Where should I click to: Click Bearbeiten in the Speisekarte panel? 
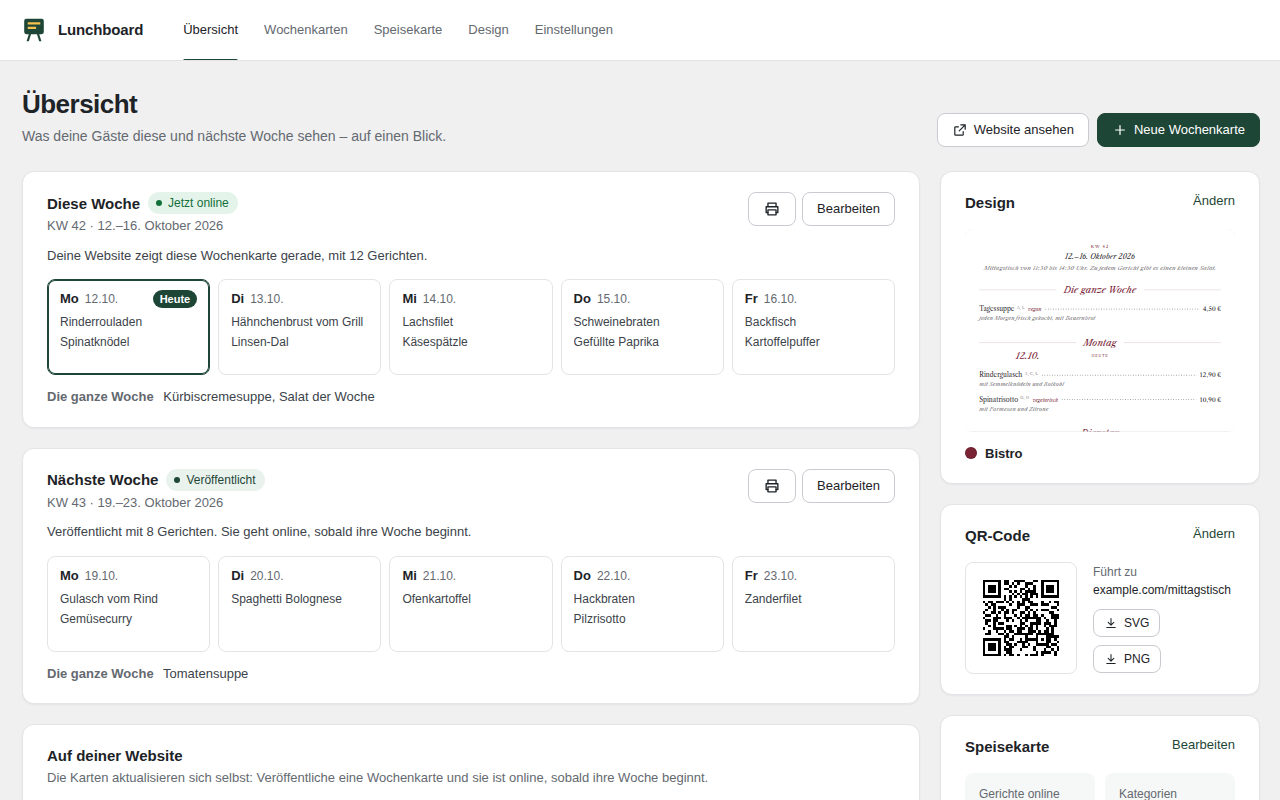click(1203, 745)
